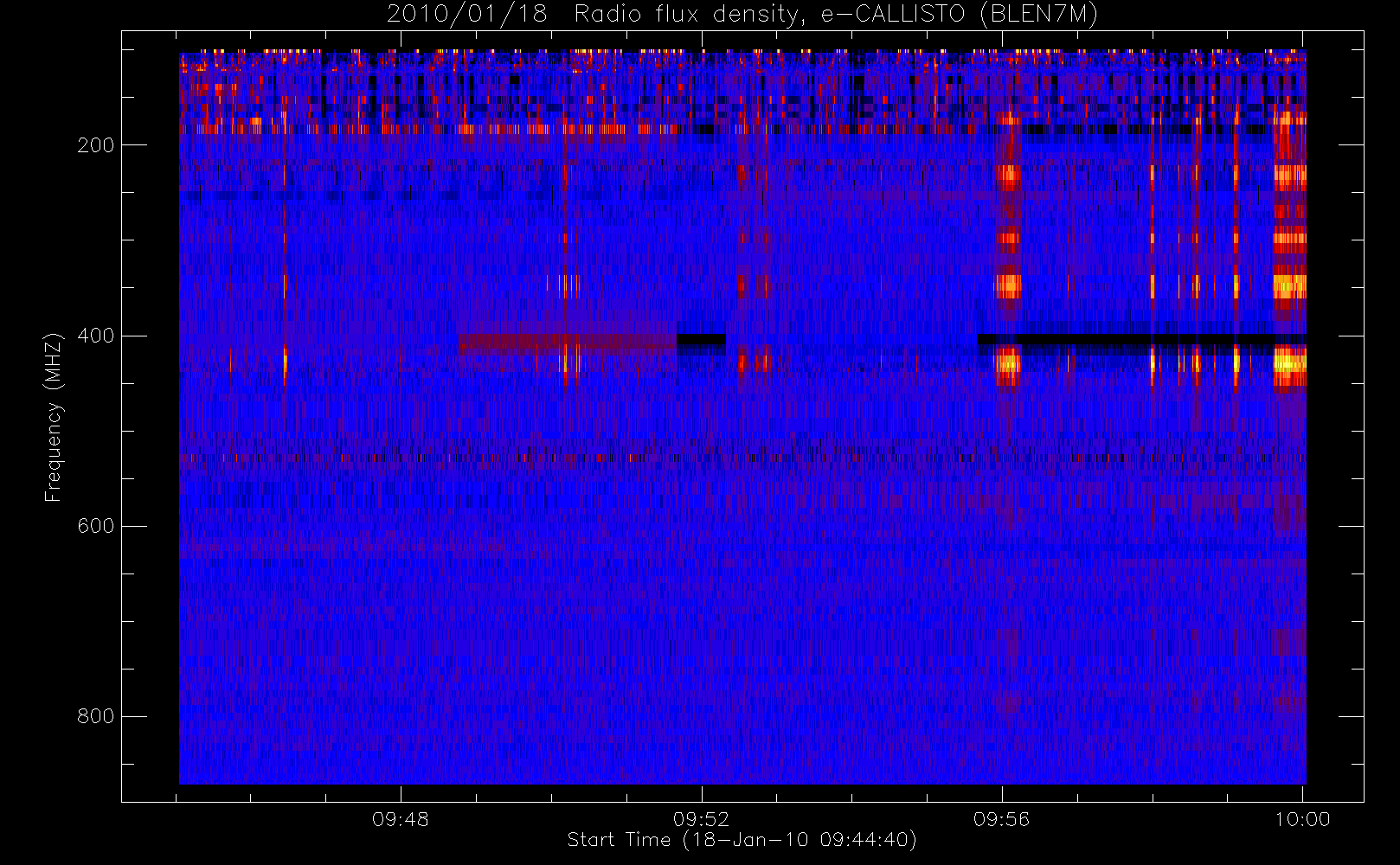1400x865 pixels.
Task: Click the long black bar after 09:56
Action: (x=1141, y=340)
